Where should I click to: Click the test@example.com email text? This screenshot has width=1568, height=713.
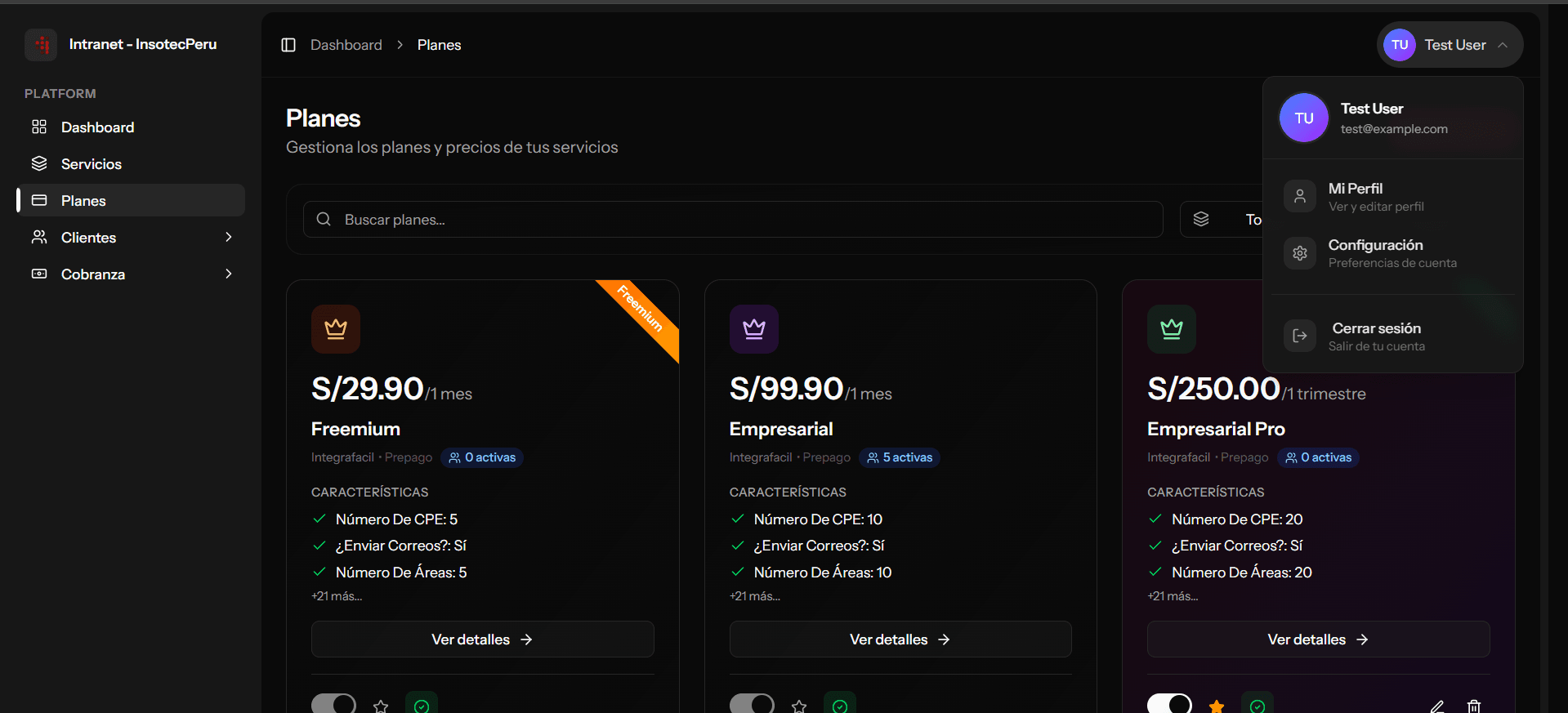pos(1394,129)
